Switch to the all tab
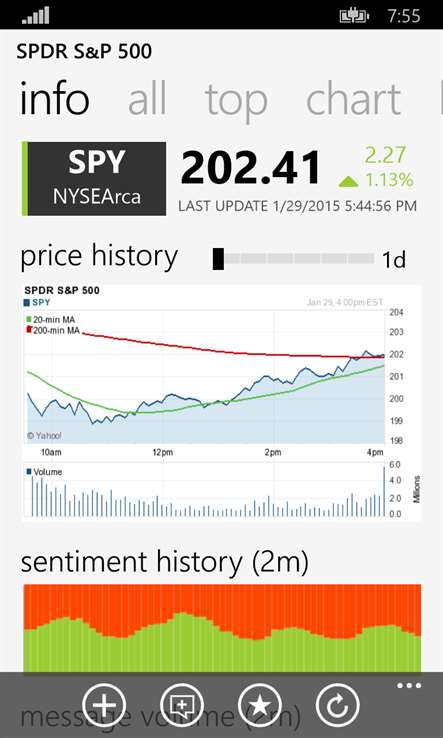The width and height of the screenshot is (443, 738). [x=147, y=98]
